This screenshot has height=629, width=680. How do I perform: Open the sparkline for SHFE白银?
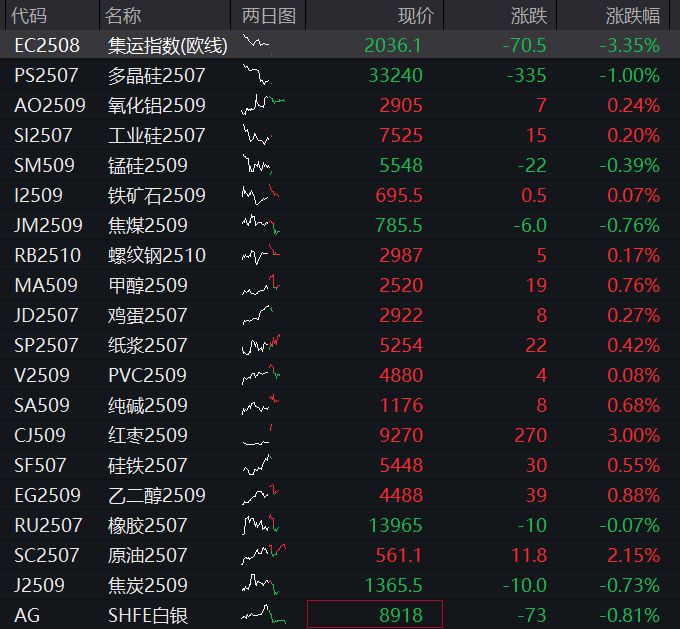(262, 615)
